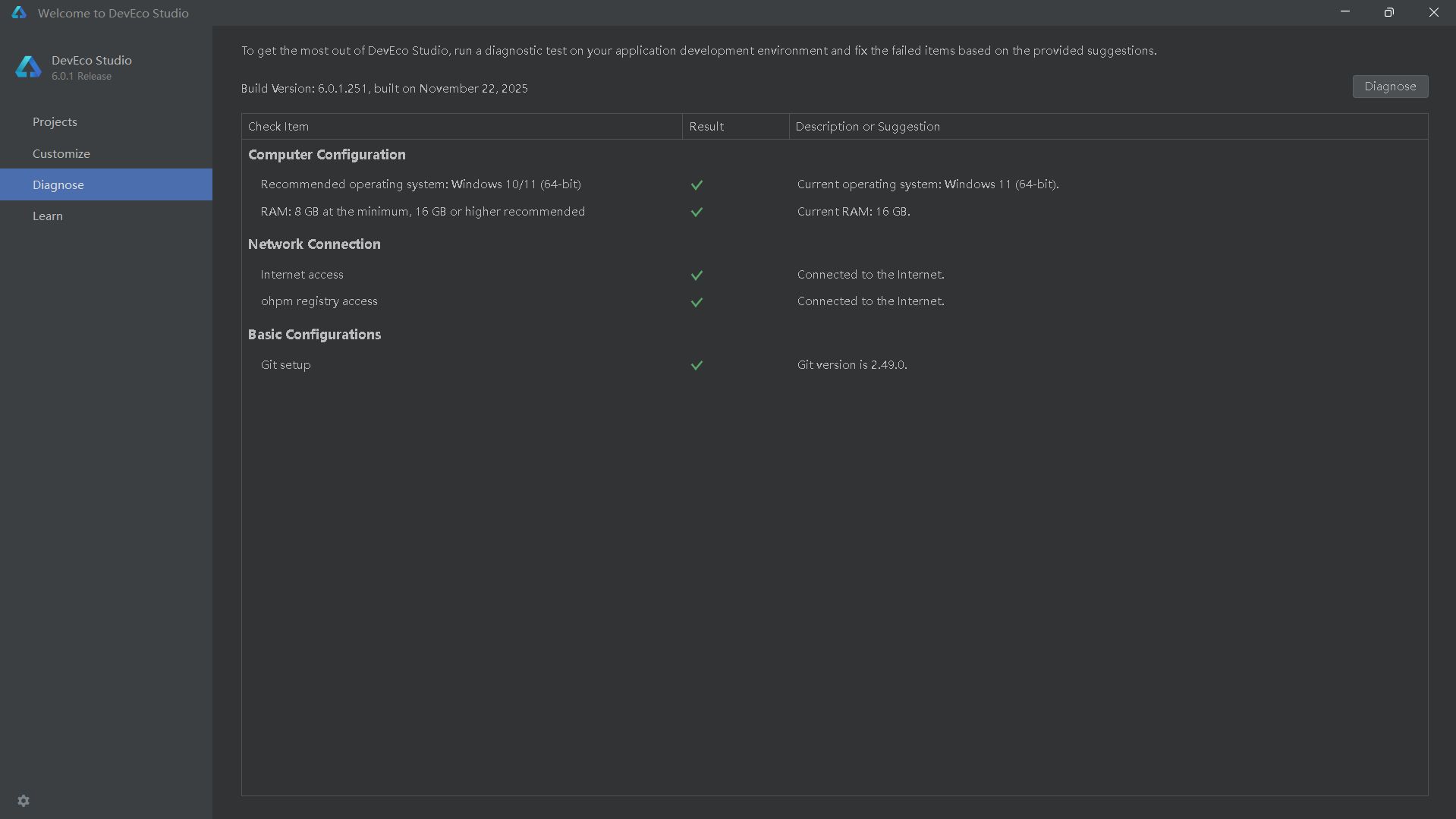Run the Diagnose button
Image resolution: width=1456 pixels, height=819 pixels.
(1390, 87)
